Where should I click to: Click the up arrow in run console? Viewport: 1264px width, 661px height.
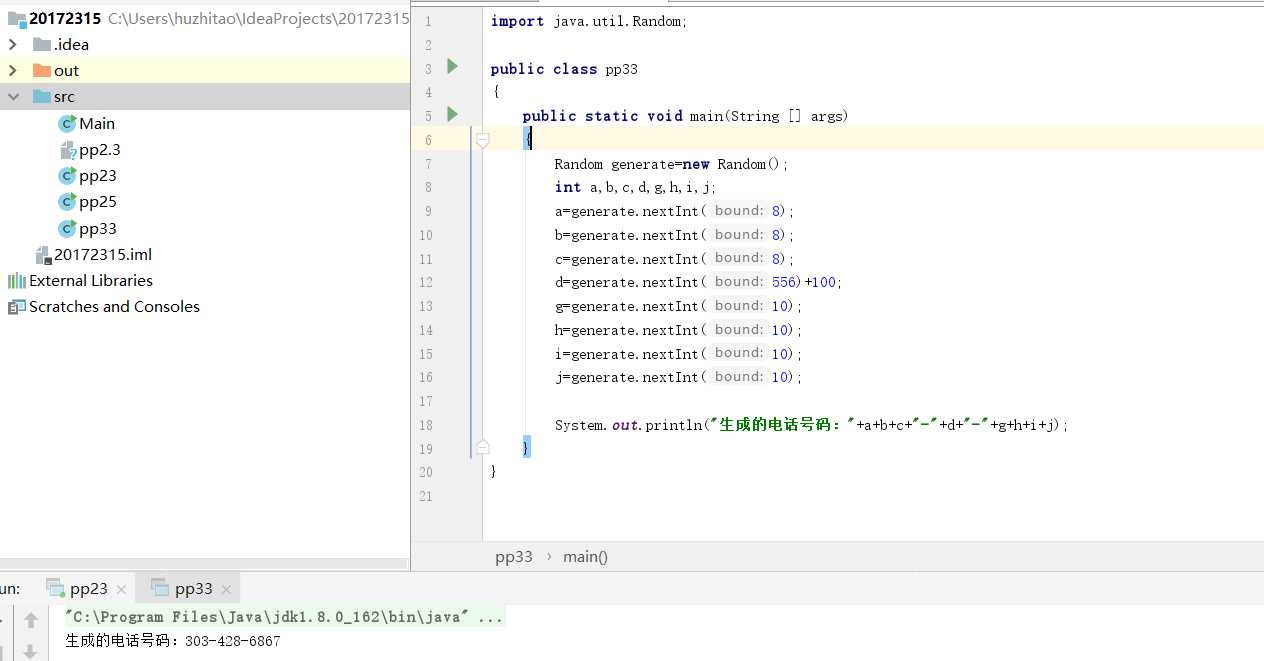click(x=31, y=620)
